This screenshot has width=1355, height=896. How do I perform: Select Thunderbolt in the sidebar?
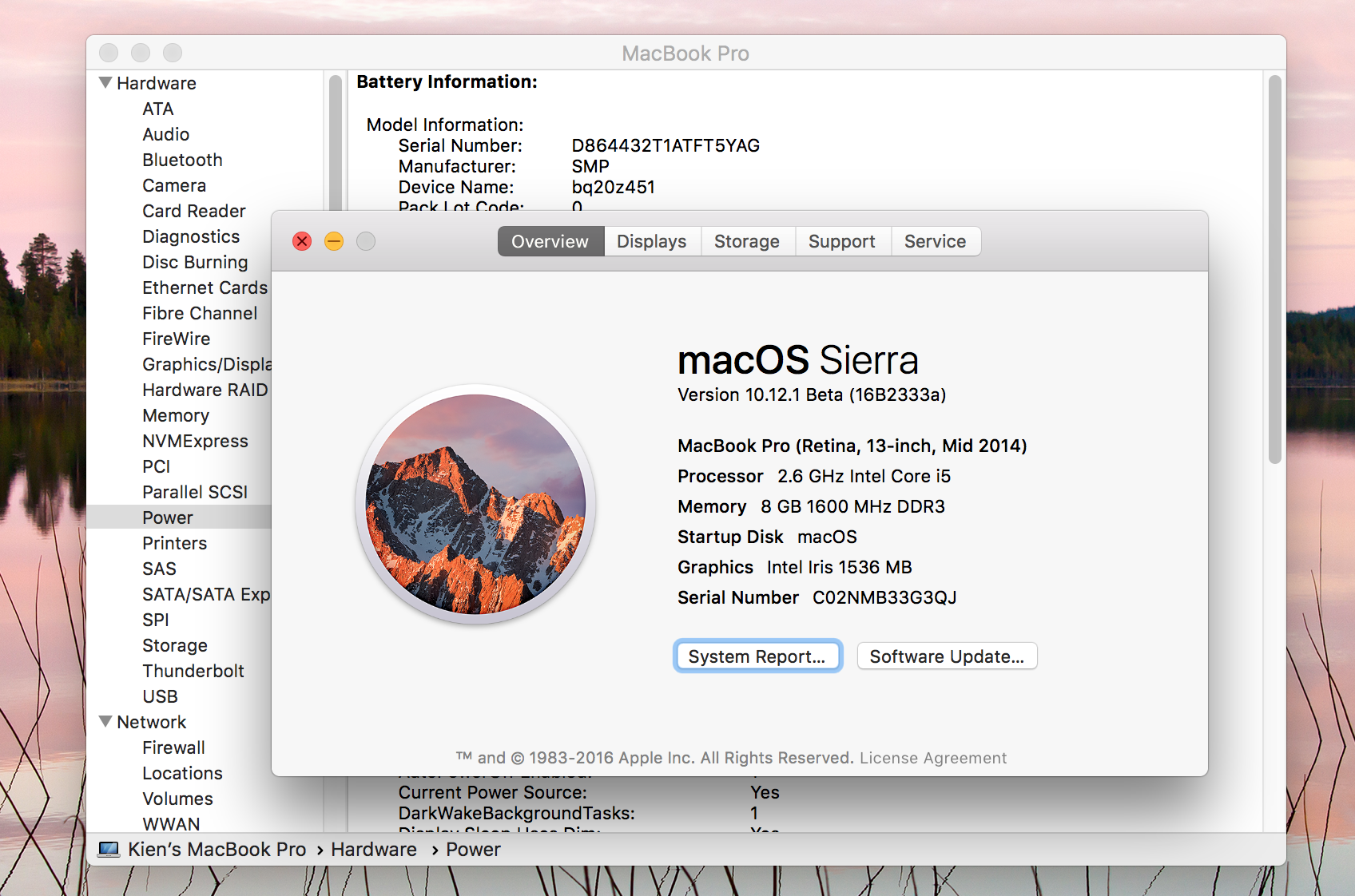(x=193, y=671)
